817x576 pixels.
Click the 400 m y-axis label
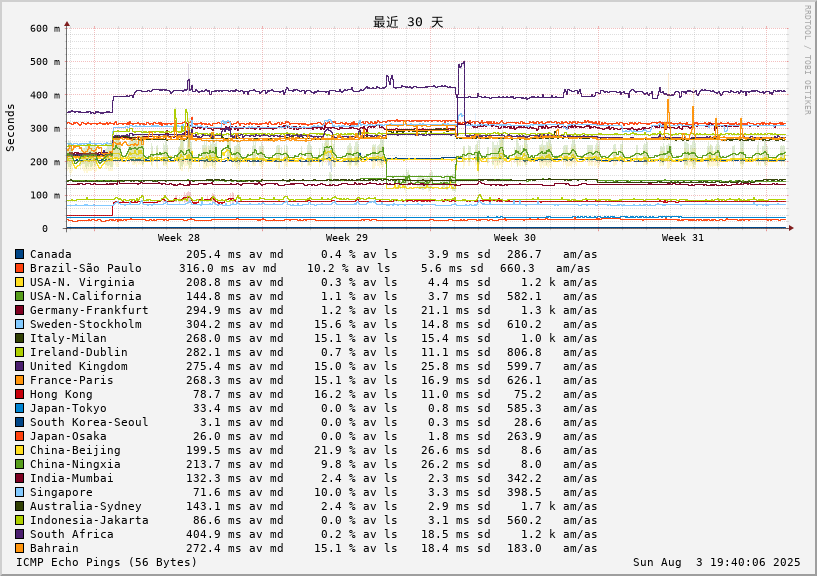pos(45,95)
